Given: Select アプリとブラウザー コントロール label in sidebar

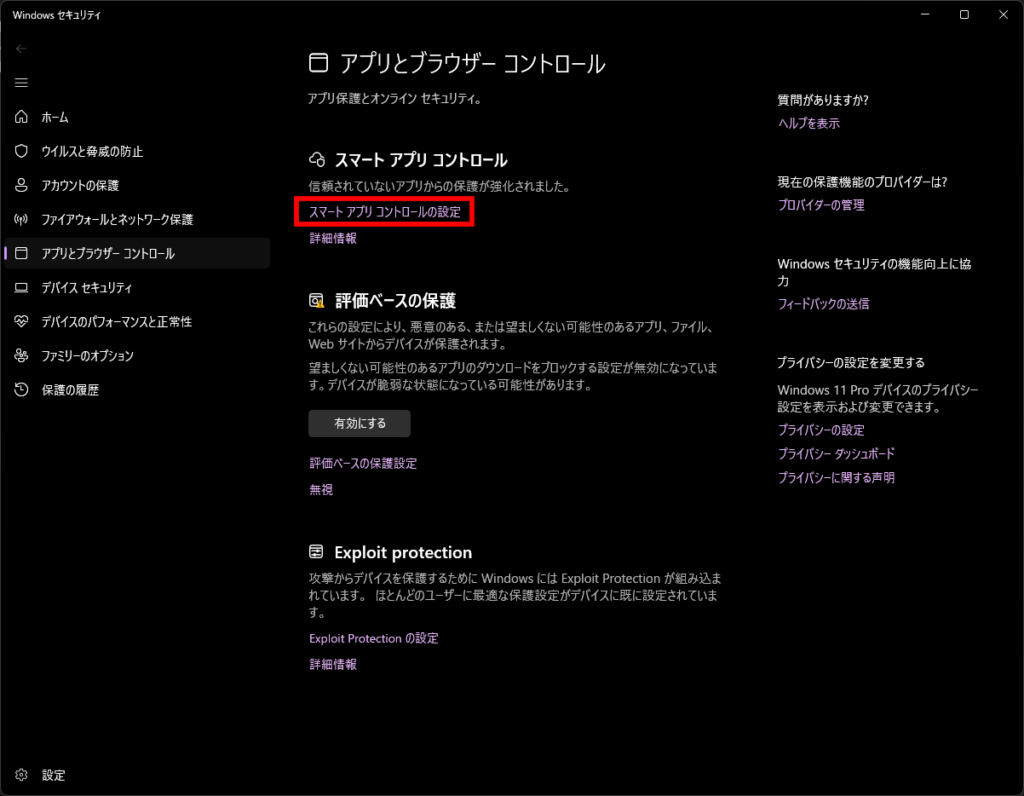Looking at the screenshot, I should 108,253.
